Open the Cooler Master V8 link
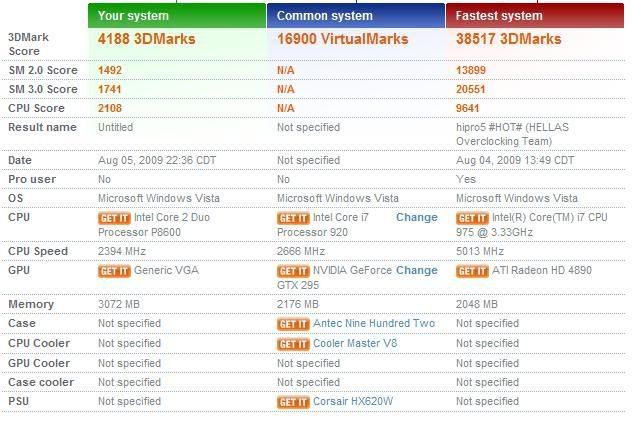633x421 pixels. click(x=355, y=344)
